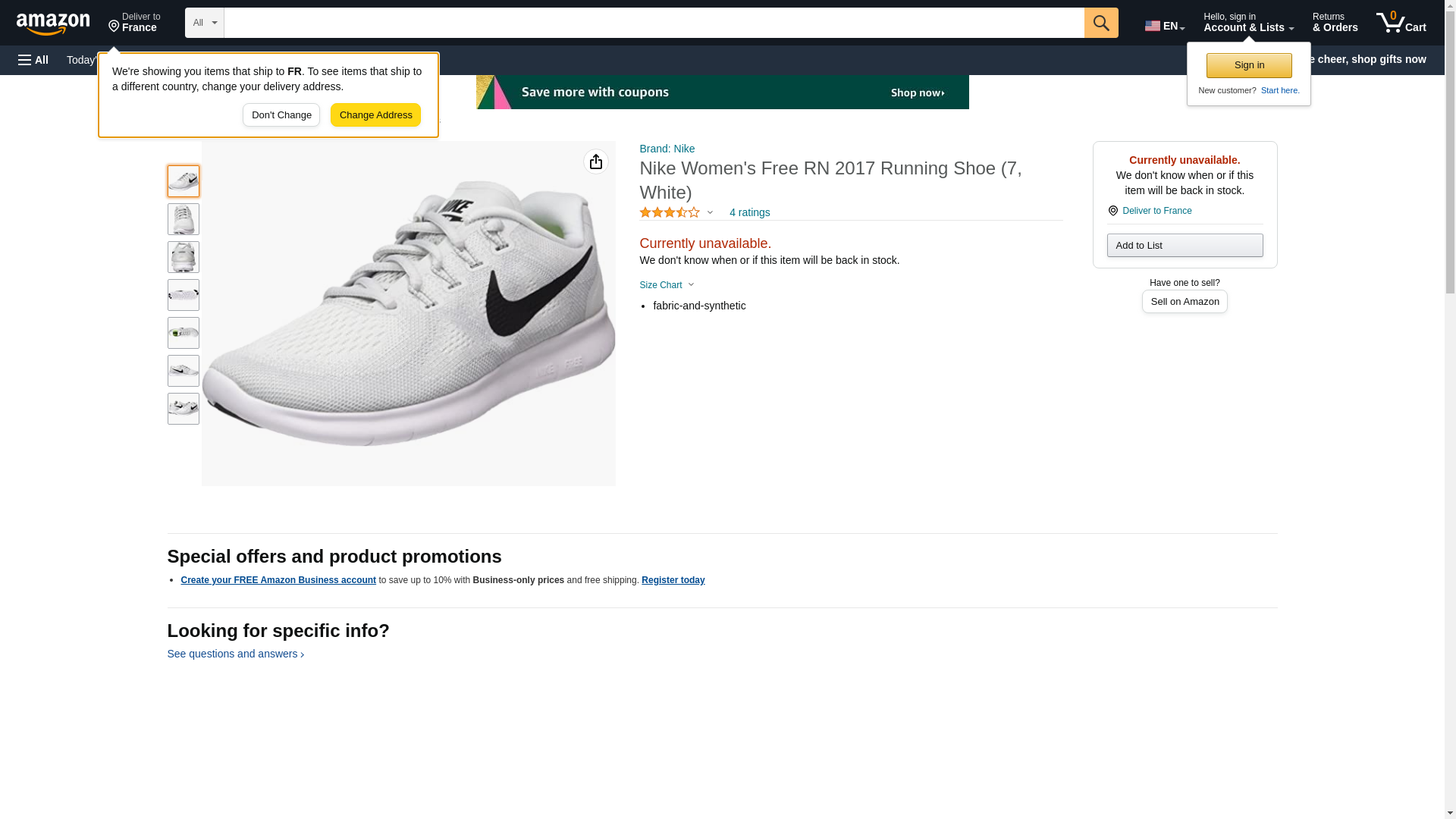Click the Amazon logo
The height and width of the screenshot is (819, 1456).
[x=53, y=24]
